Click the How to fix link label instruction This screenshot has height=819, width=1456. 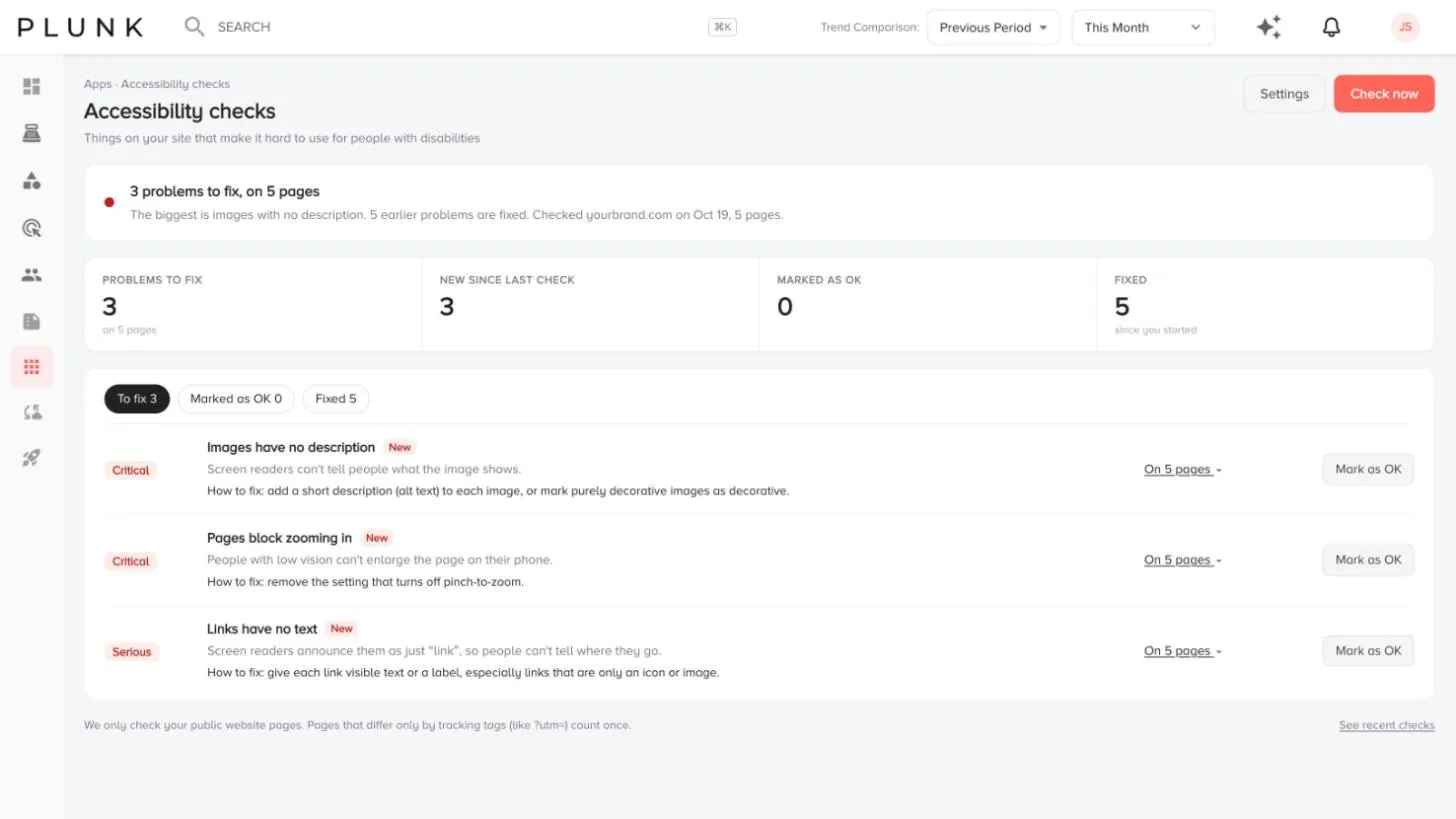point(463,672)
